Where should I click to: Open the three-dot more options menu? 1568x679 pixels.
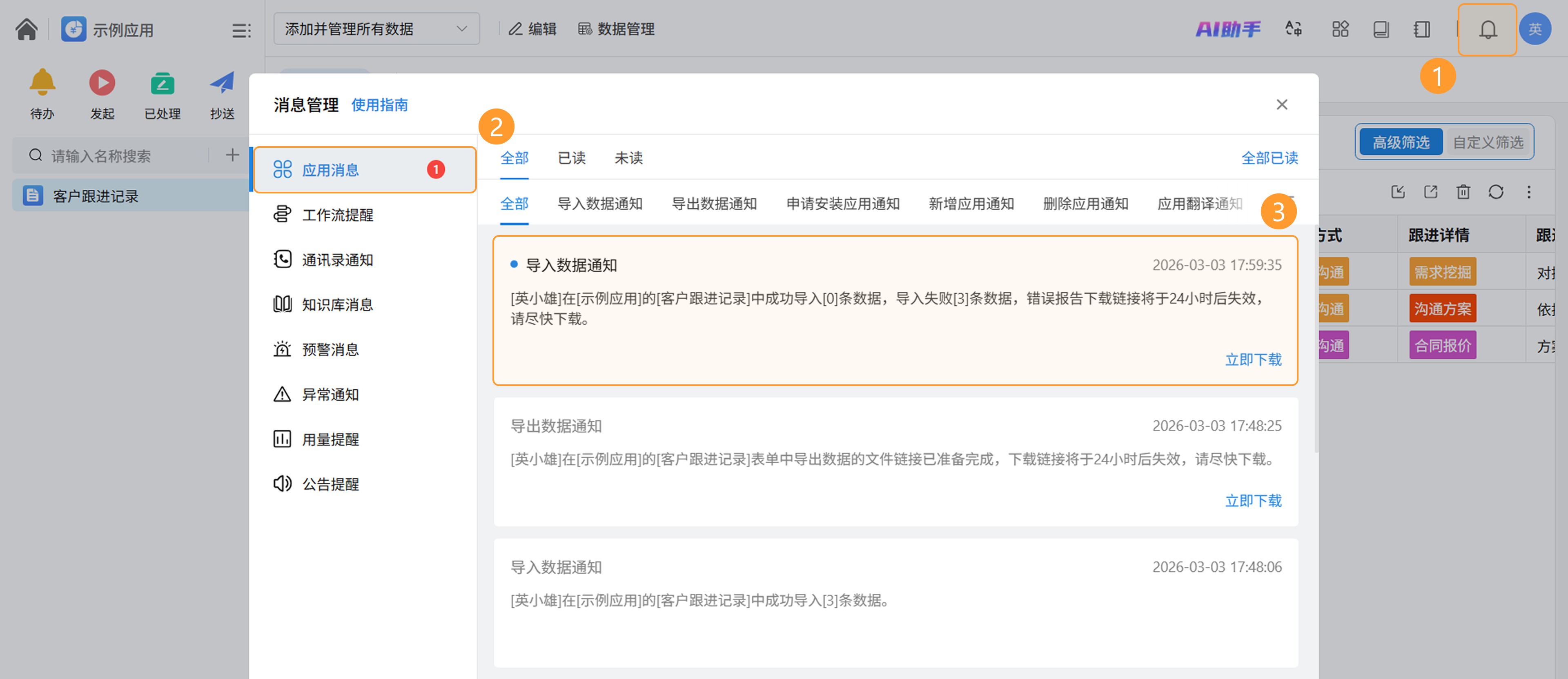click(x=1528, y=192)
